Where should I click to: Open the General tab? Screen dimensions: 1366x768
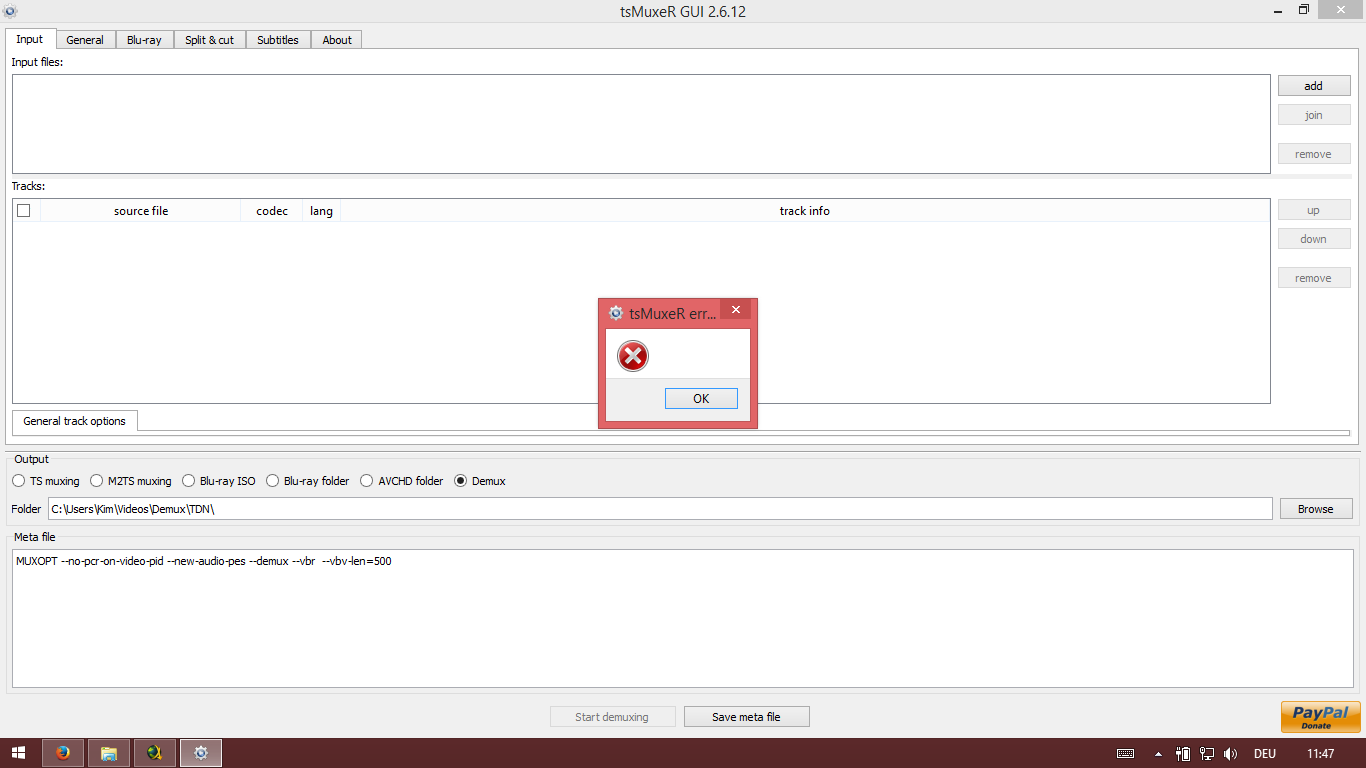click(85, 40)
